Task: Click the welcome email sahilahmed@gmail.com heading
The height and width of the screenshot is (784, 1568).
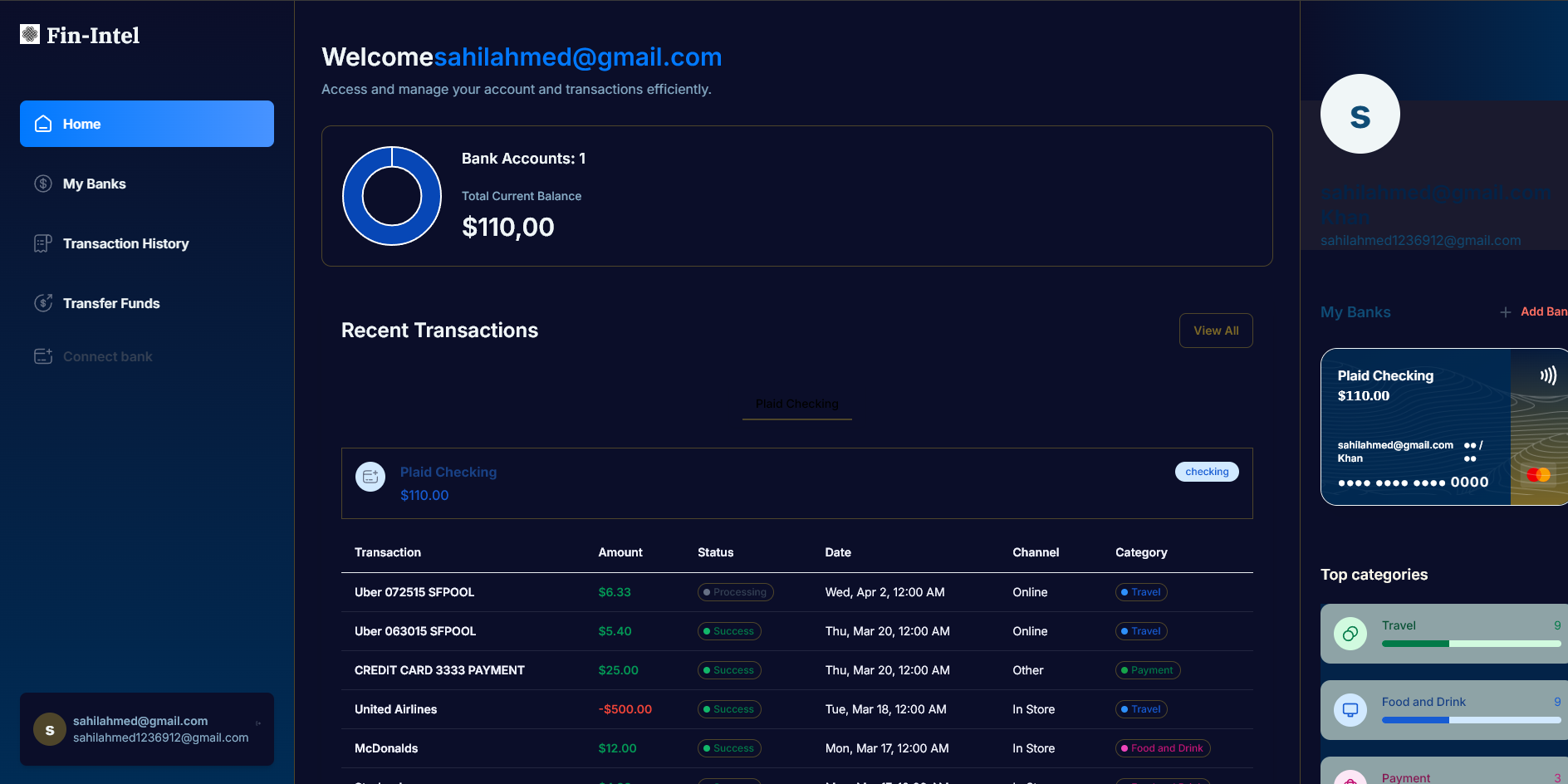Action: tap(578, 56)
